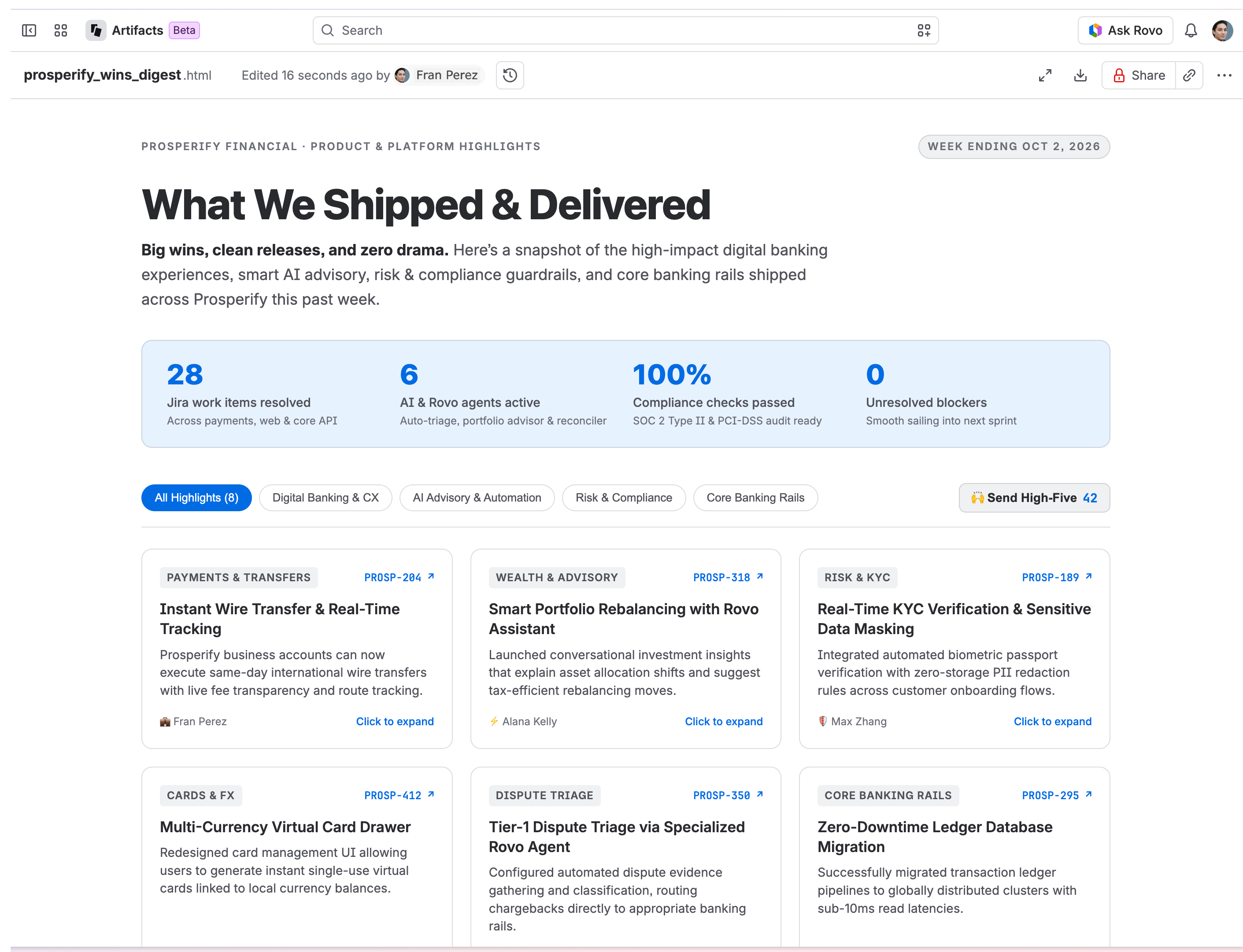
Task: Open the notifications bell
Action: [x=1190, y=30]
